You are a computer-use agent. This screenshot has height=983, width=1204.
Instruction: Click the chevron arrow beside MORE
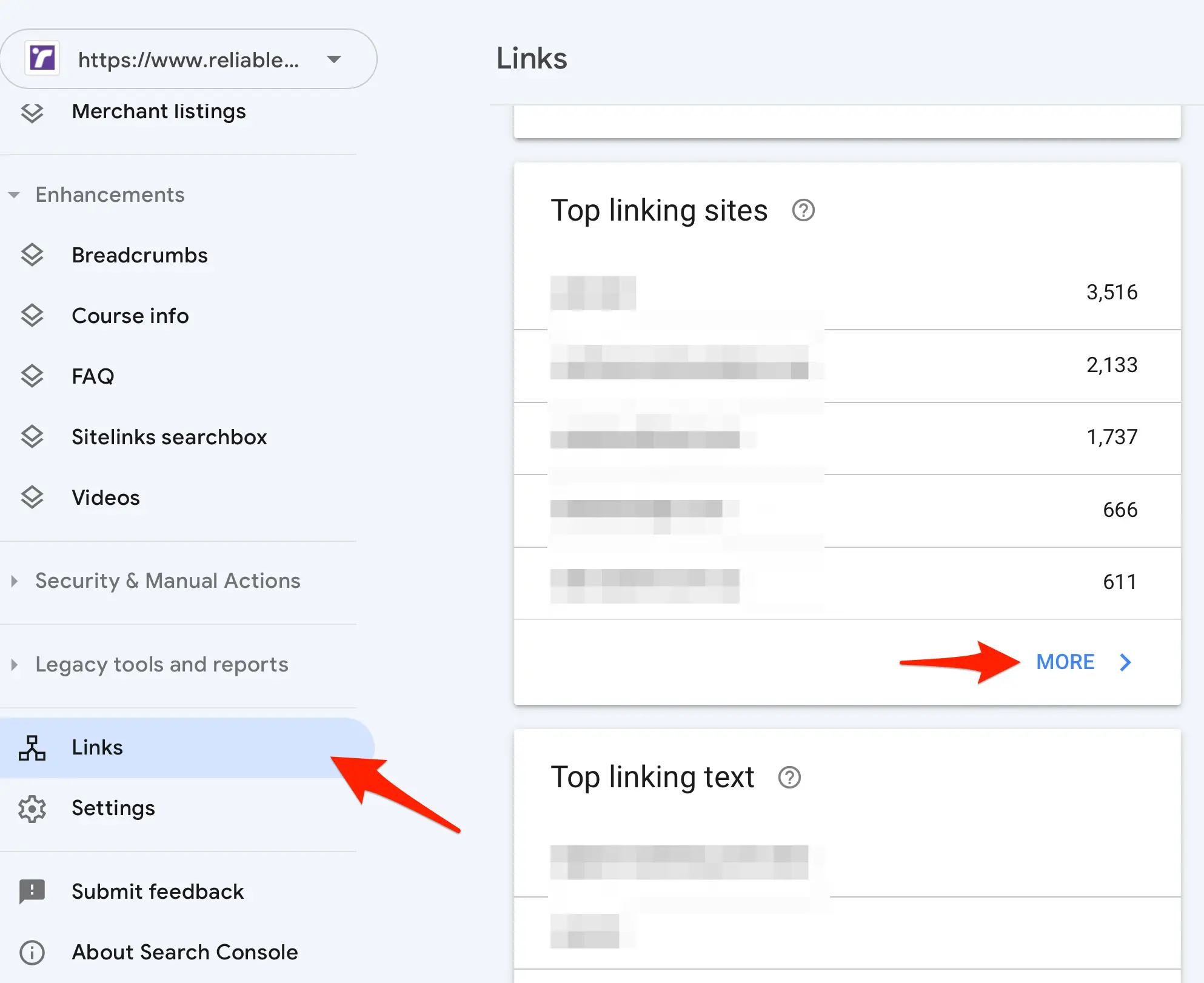(x=1126, y=662)
